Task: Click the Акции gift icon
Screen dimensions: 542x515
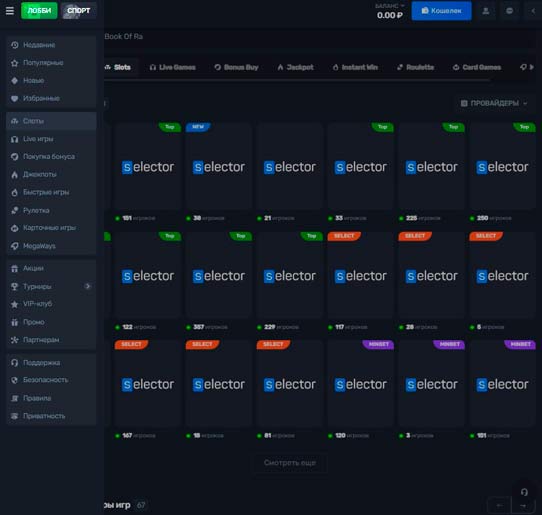Action: tap(15, 269)
